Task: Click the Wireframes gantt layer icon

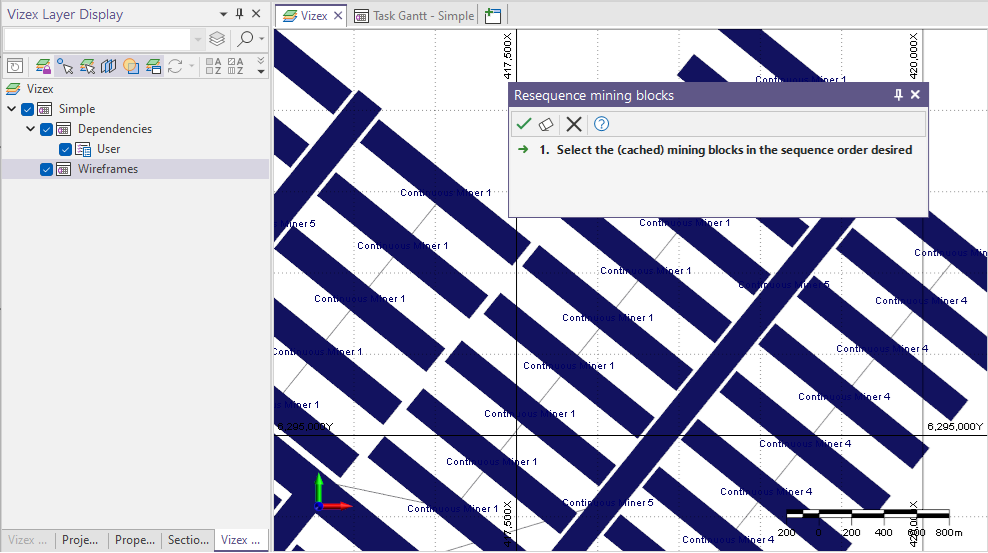Action: pyautogui.click(x=64, y=169)
